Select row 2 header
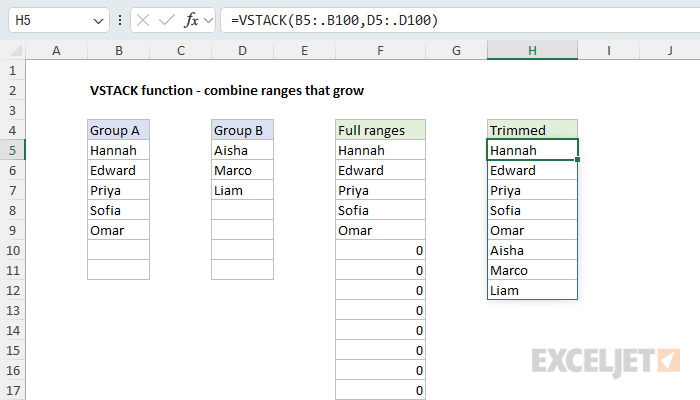Viewport: 700px width, 400px height. 12,91
